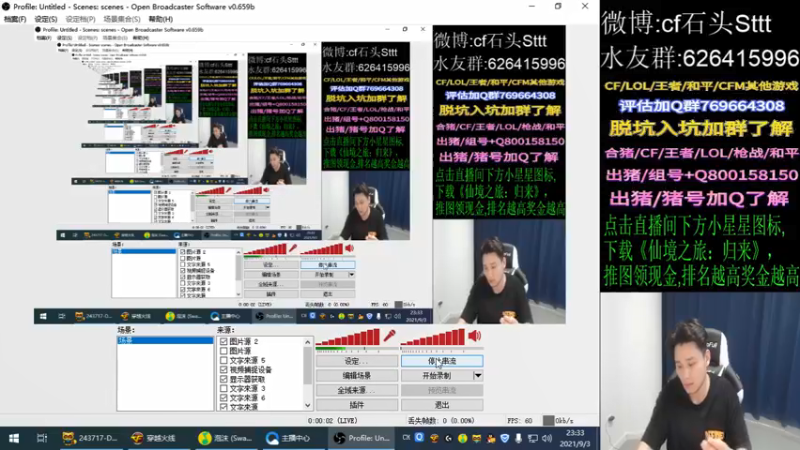Click 开始录制 start recording button

click(437, 376)
